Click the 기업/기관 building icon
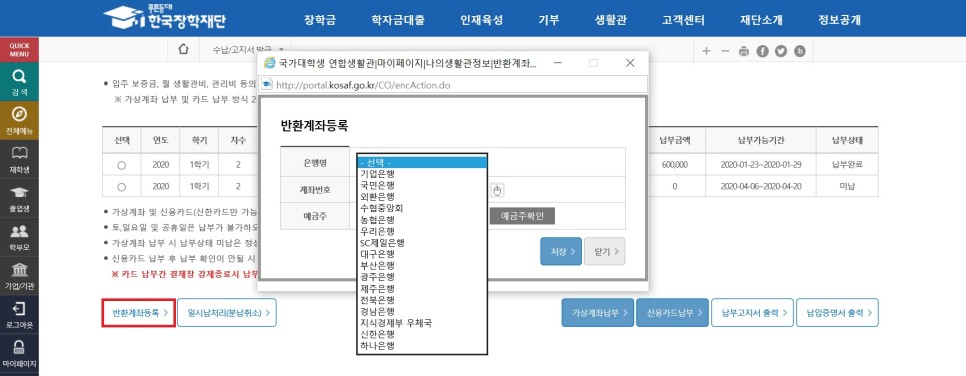 tap(19, 270)
